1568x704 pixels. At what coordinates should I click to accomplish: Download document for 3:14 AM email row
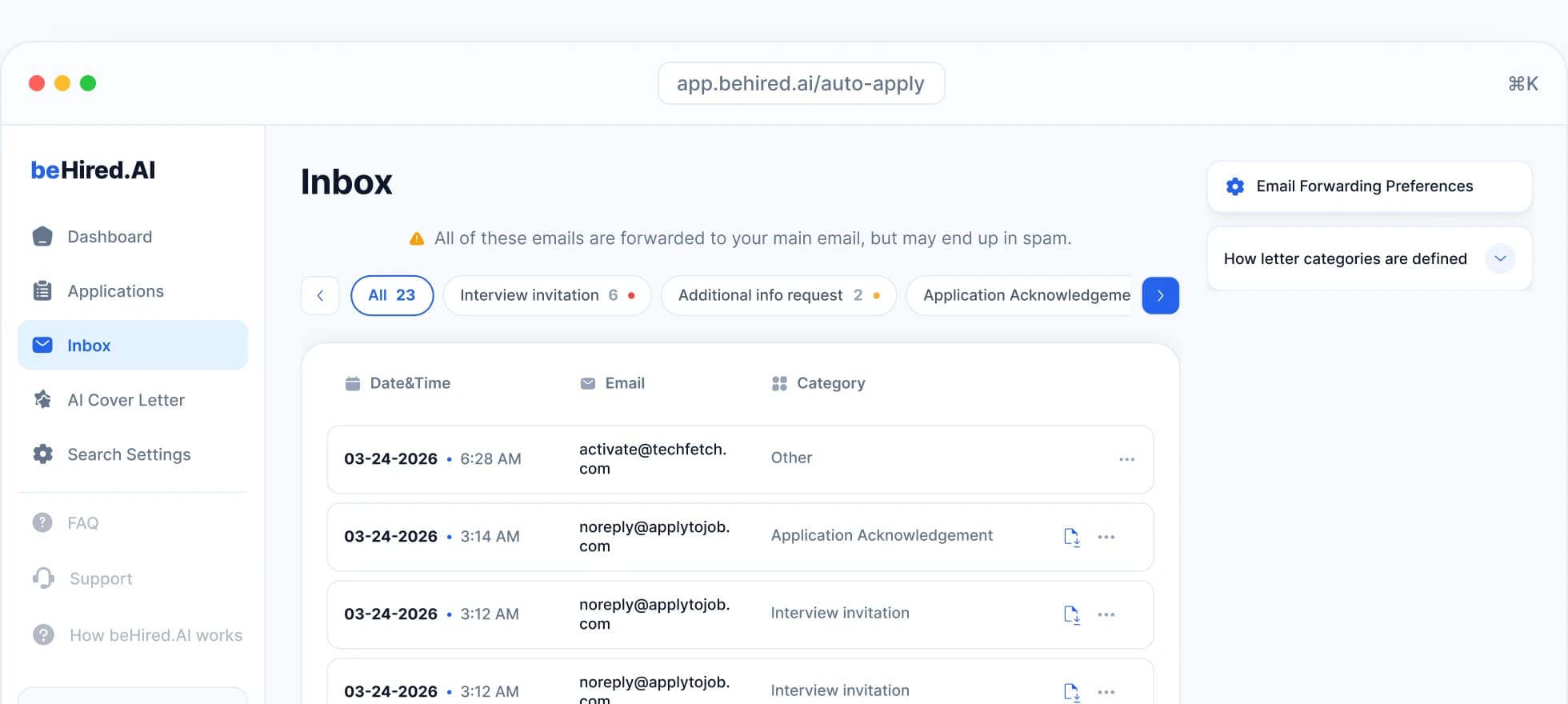[x=1072, y=537]
